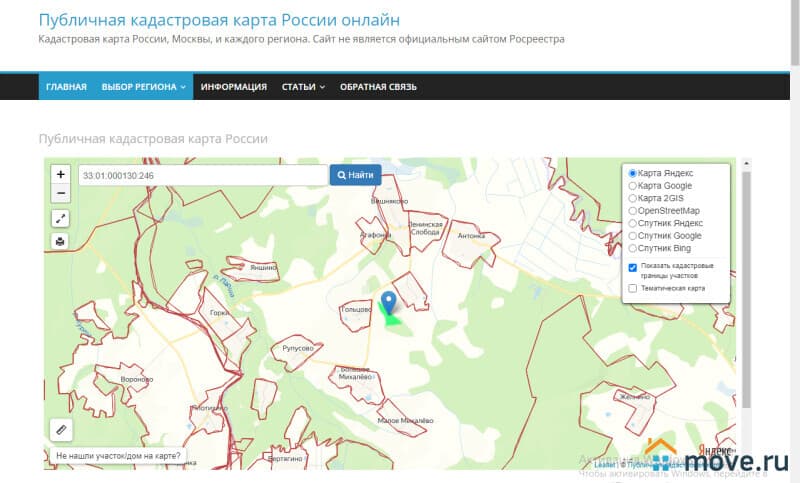Viewport: 800px width, 483px height.
Task: Expand Выбор региона dropdown menu
Action: click(144, 87)
